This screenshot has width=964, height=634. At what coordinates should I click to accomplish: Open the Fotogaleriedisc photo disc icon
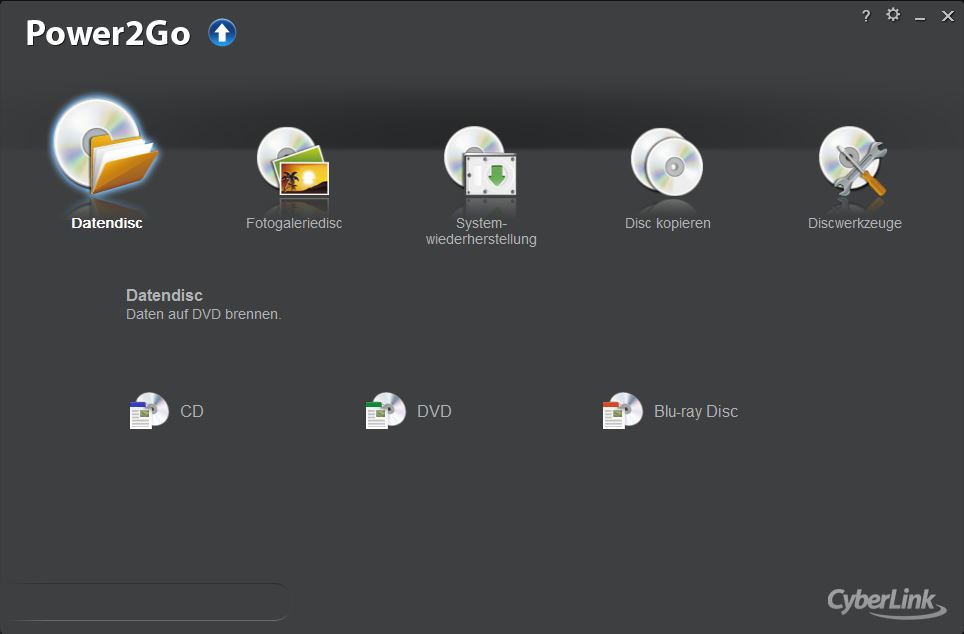click(293, 162)
